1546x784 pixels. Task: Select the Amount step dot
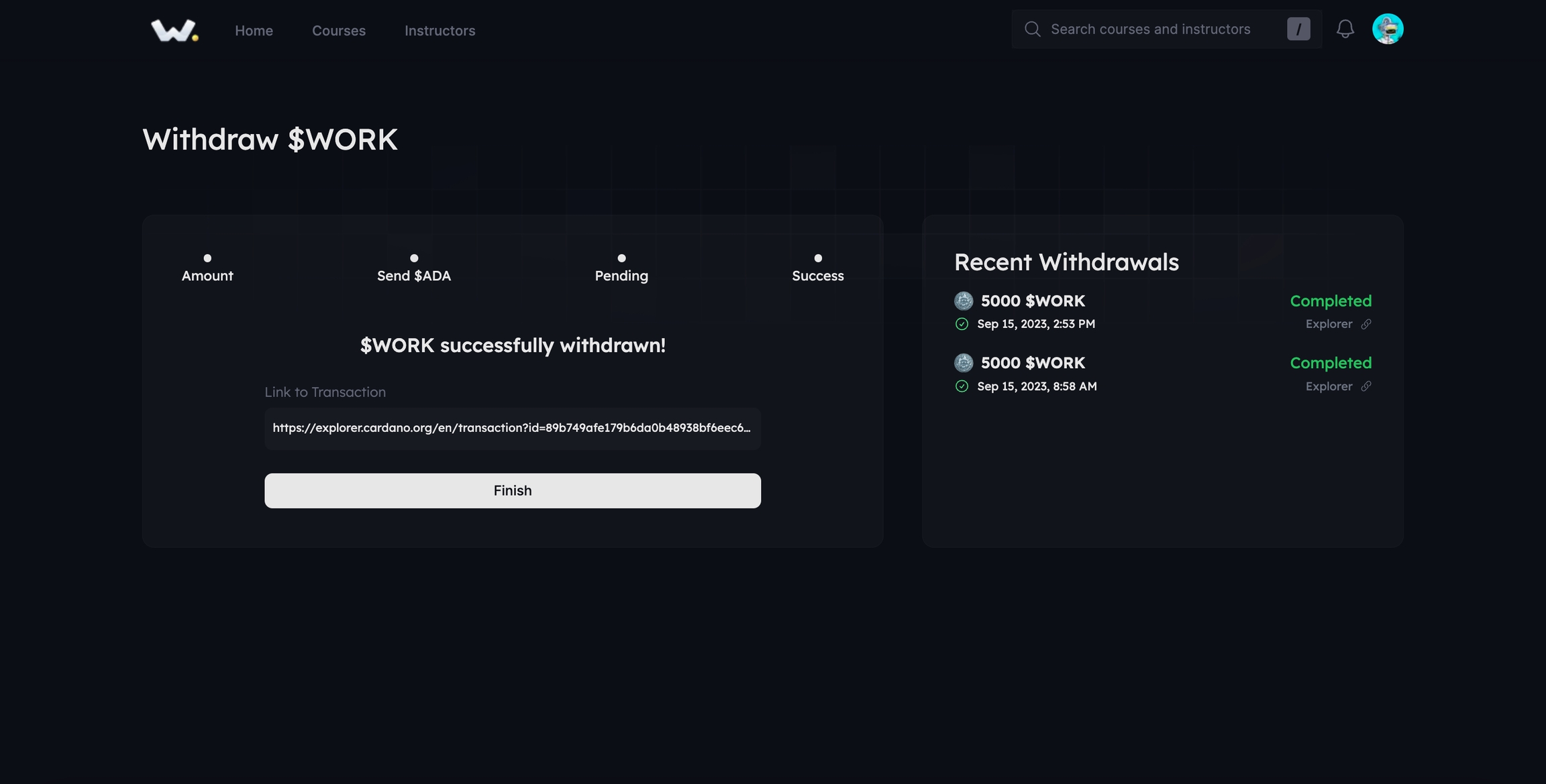click(x=207, y=258)
